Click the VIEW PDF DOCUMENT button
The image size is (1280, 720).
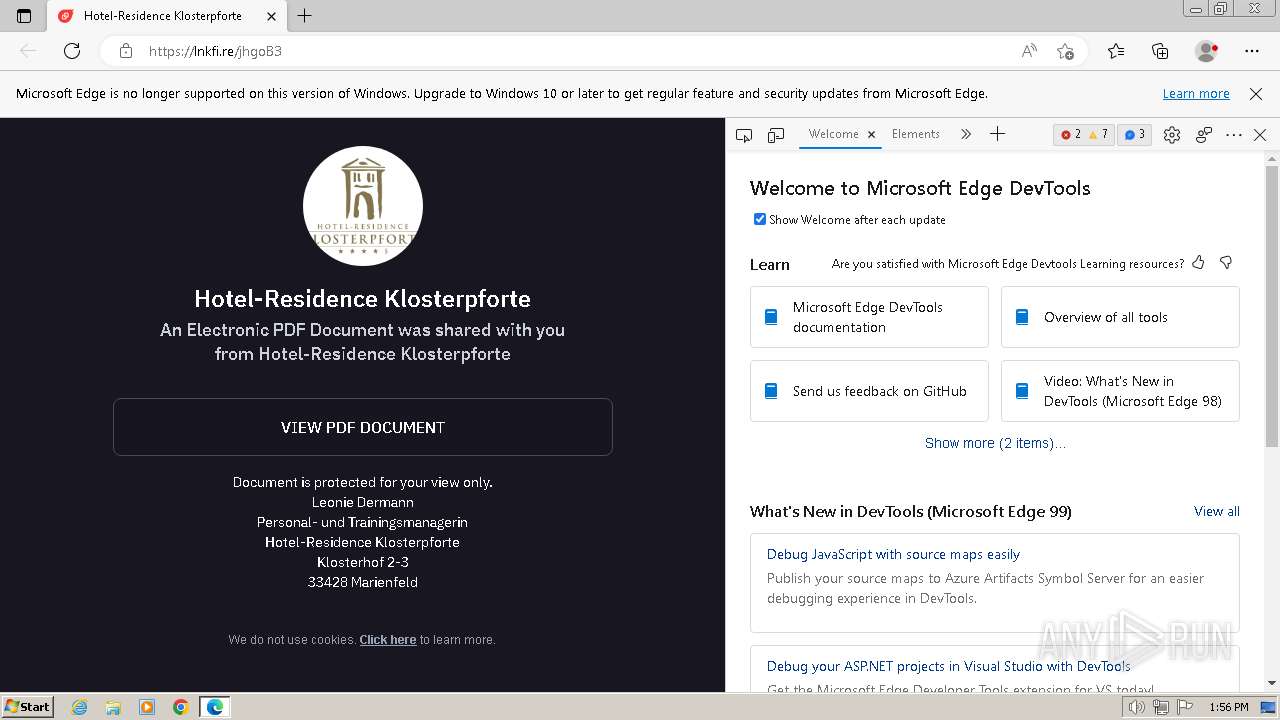tap(363, 427)
